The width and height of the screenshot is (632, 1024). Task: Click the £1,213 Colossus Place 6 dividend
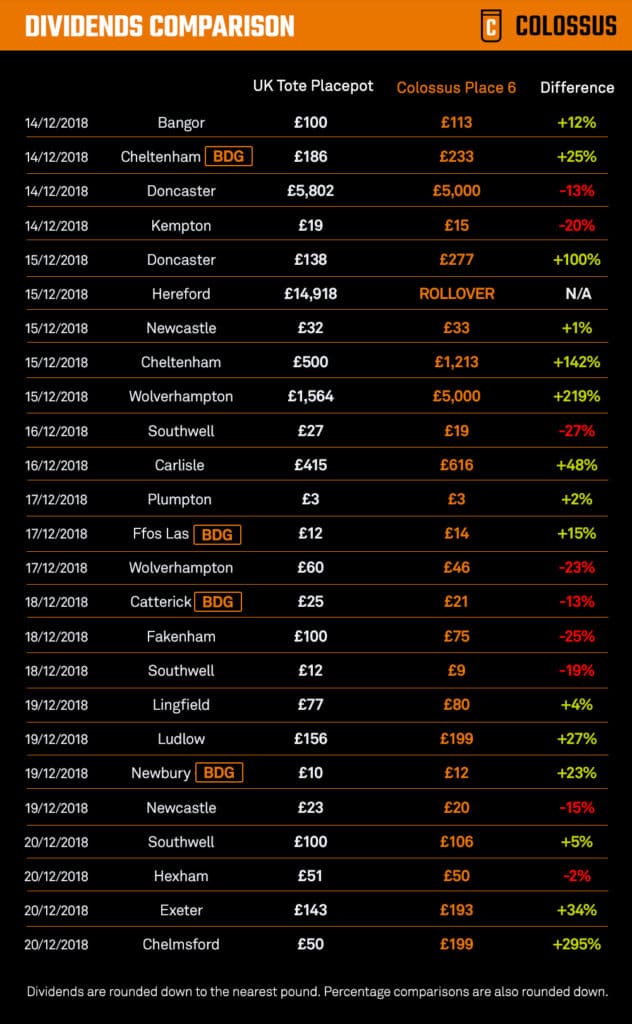click(456, 362)
